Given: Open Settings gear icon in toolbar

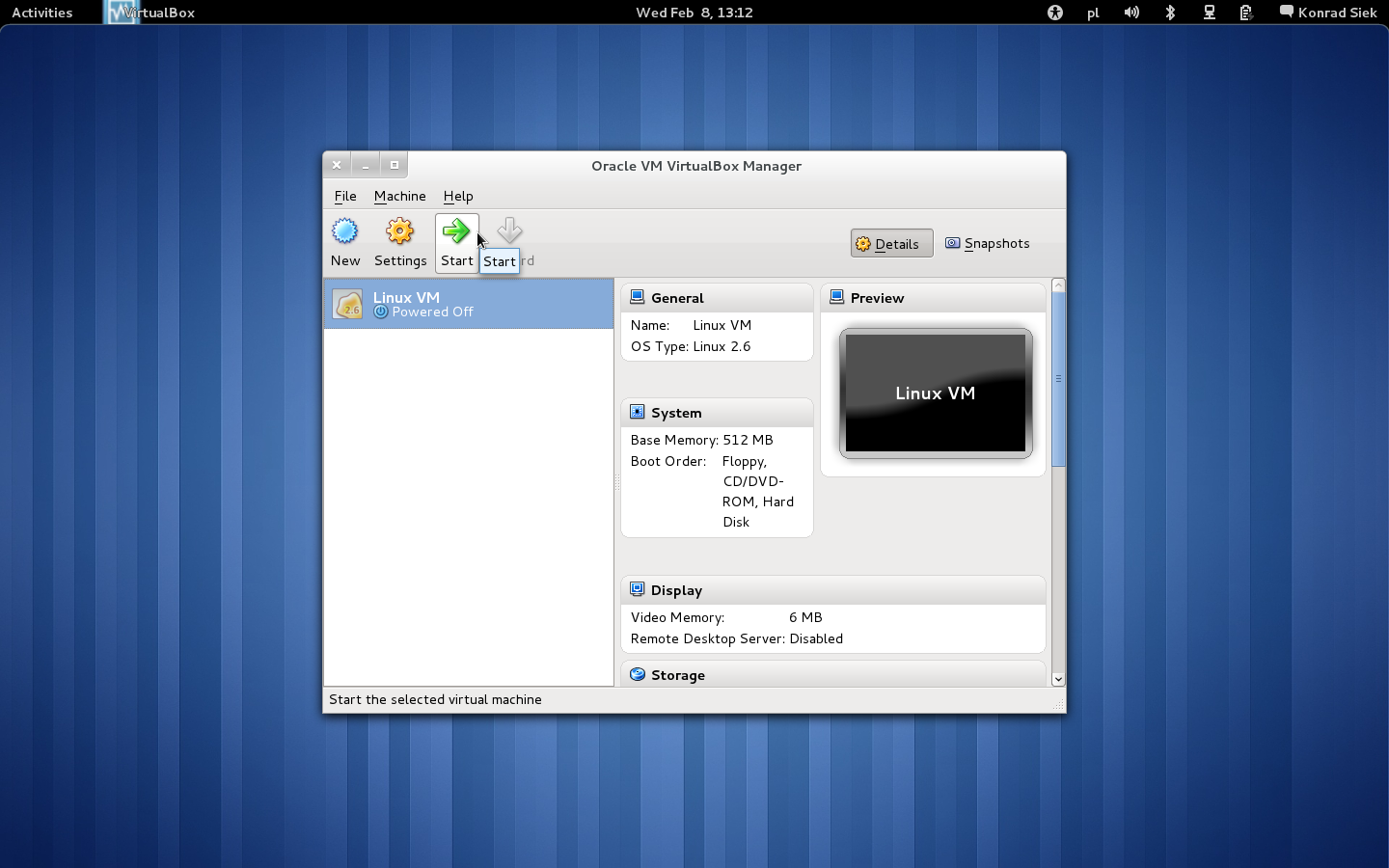Looking at the screenshot, I should (x=400, y=231).
